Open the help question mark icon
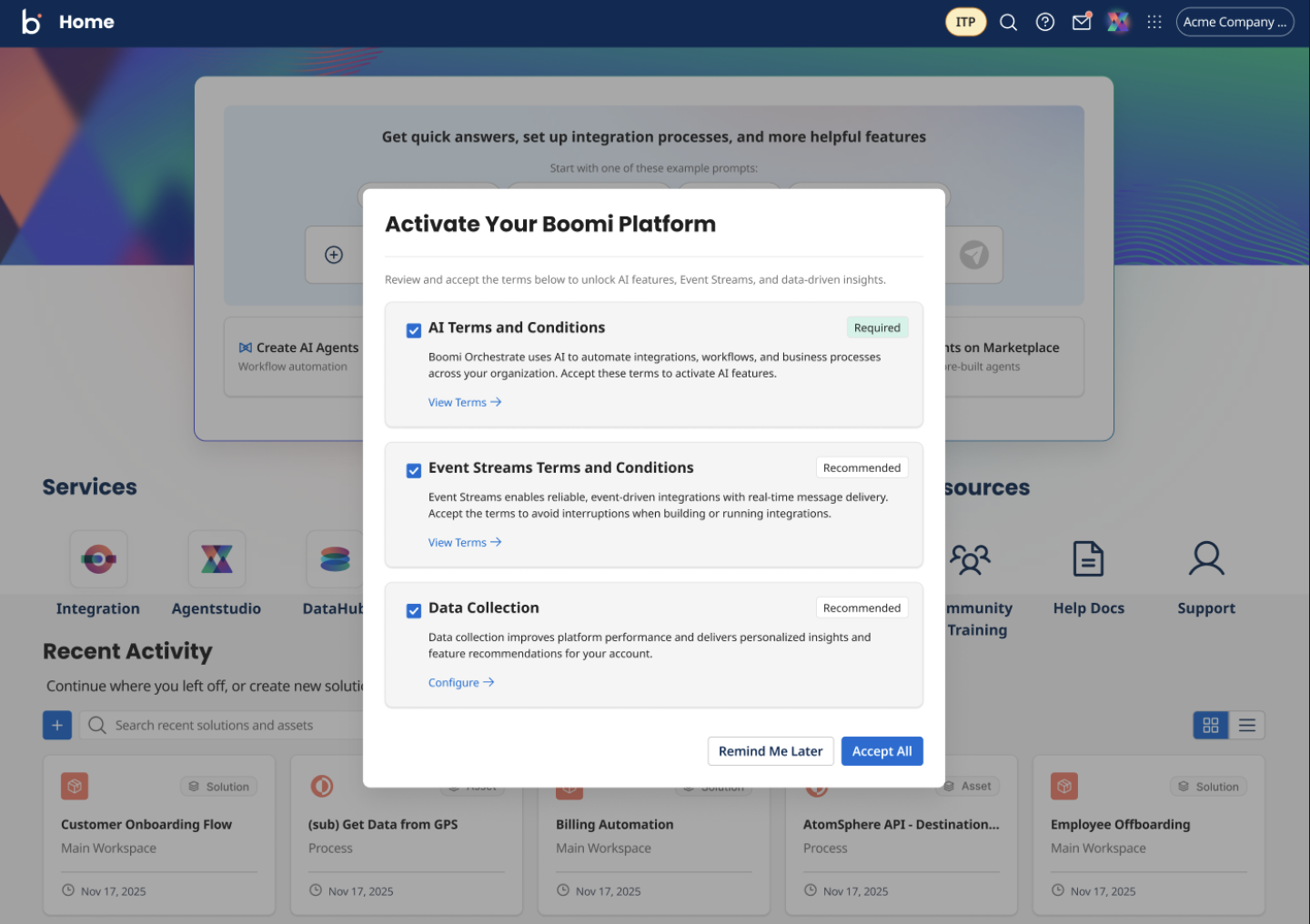This screenshot has height=924, width=1310. point(1045,22)
